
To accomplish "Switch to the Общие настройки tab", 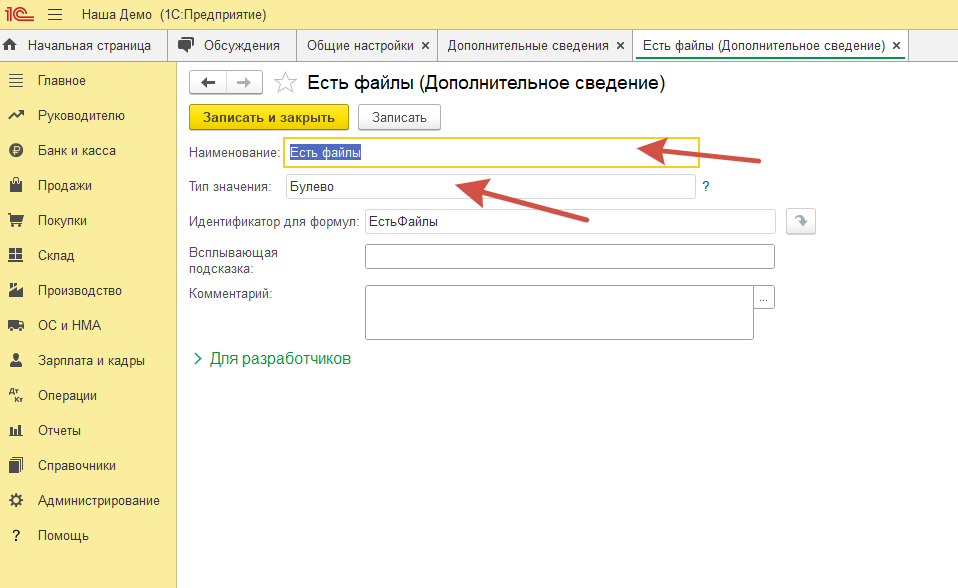I will coord(360,46).
